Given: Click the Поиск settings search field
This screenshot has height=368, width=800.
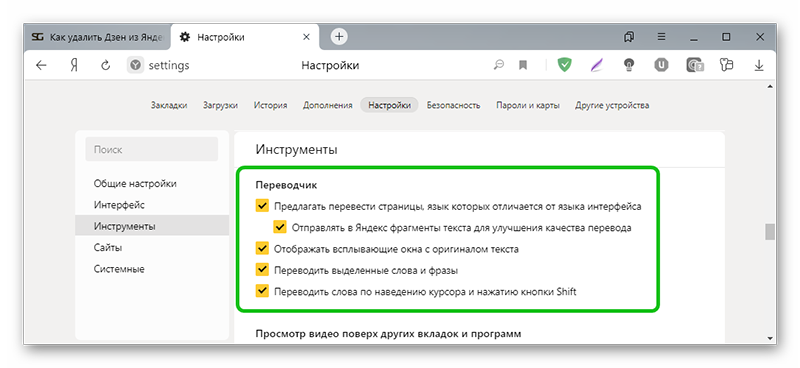Looking at the screenshot, I should 152,150.
